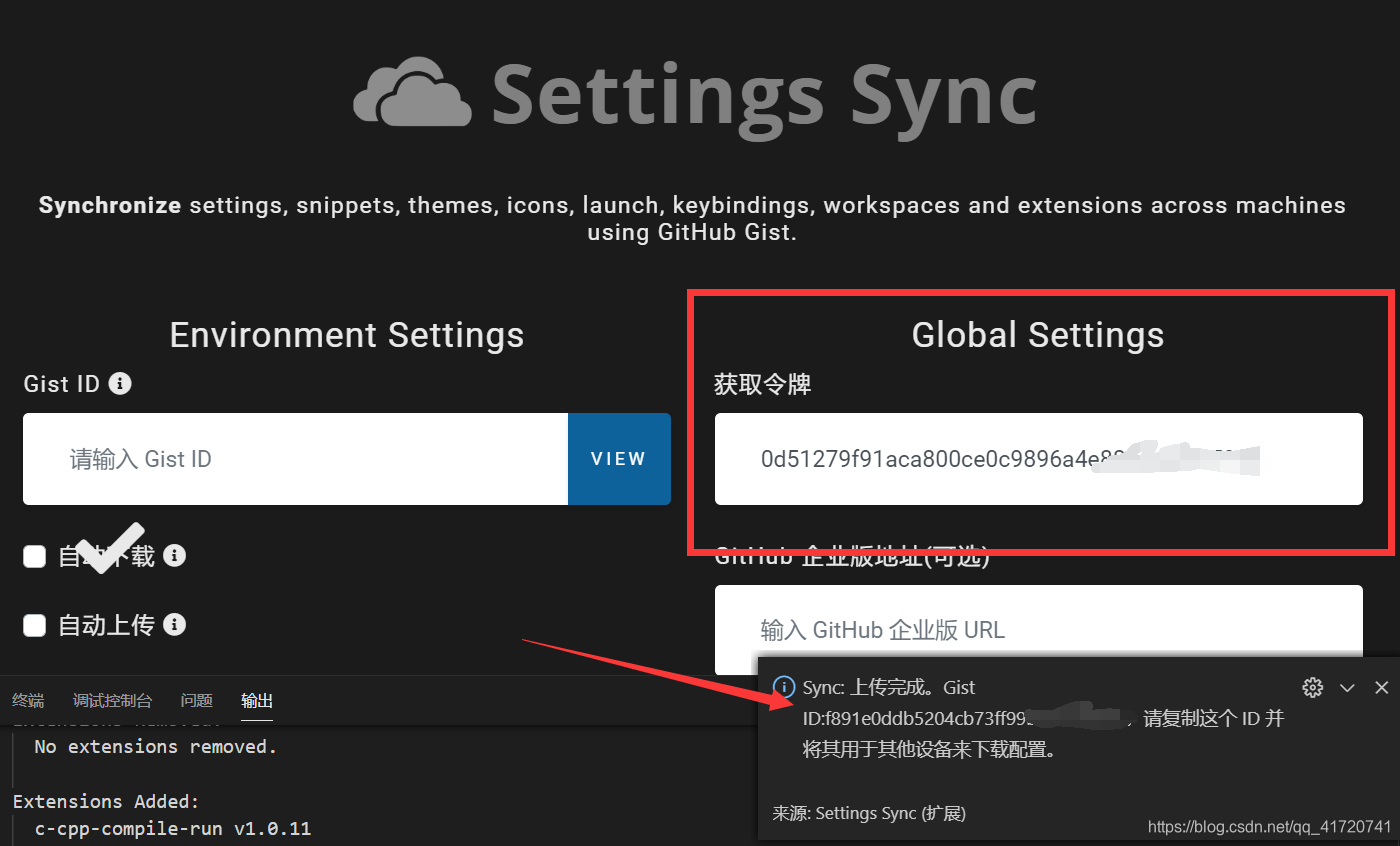This screenshot has width=1400, height=846.
Task: Click the 获取令牌 token input field
Action: (1038, 459)
